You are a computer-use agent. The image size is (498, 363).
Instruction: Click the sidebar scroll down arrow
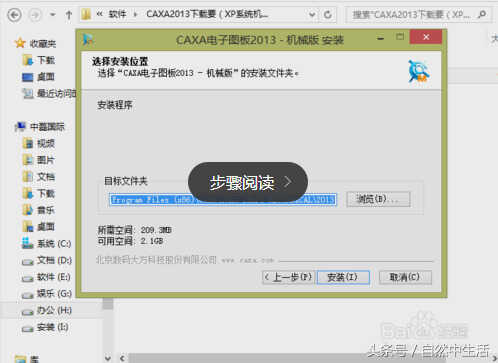(108, 359)
